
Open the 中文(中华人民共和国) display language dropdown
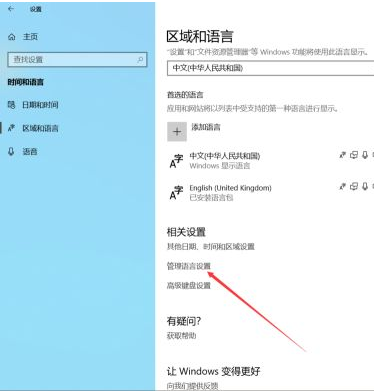(270, 68)
